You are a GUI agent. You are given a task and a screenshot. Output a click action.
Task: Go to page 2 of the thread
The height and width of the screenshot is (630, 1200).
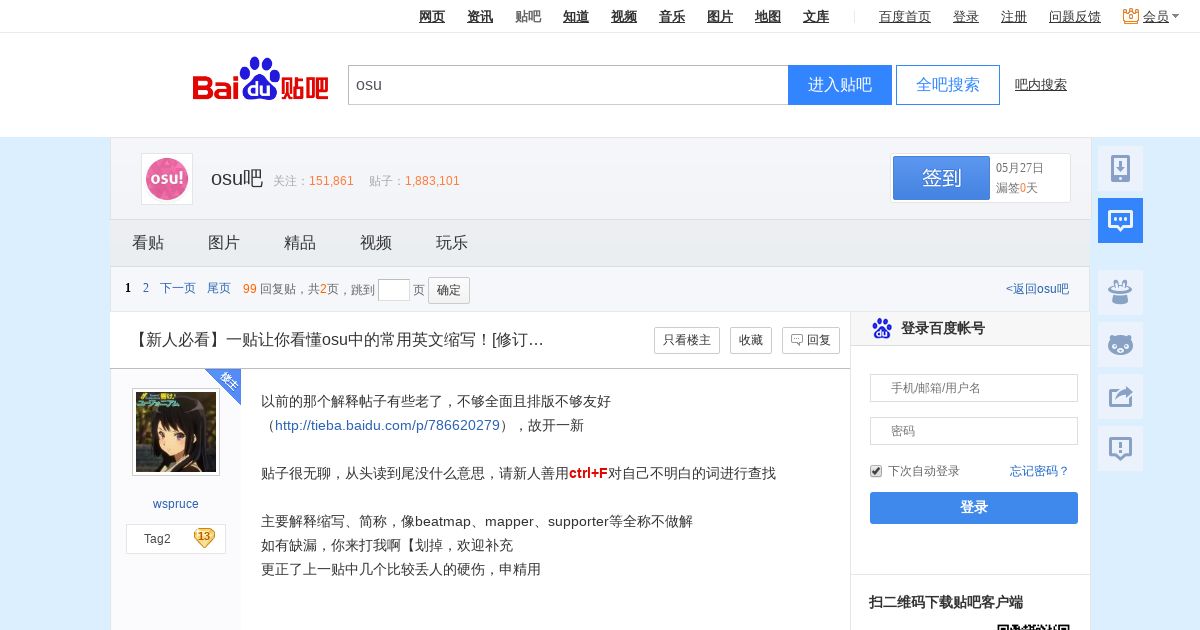[146, 288]
